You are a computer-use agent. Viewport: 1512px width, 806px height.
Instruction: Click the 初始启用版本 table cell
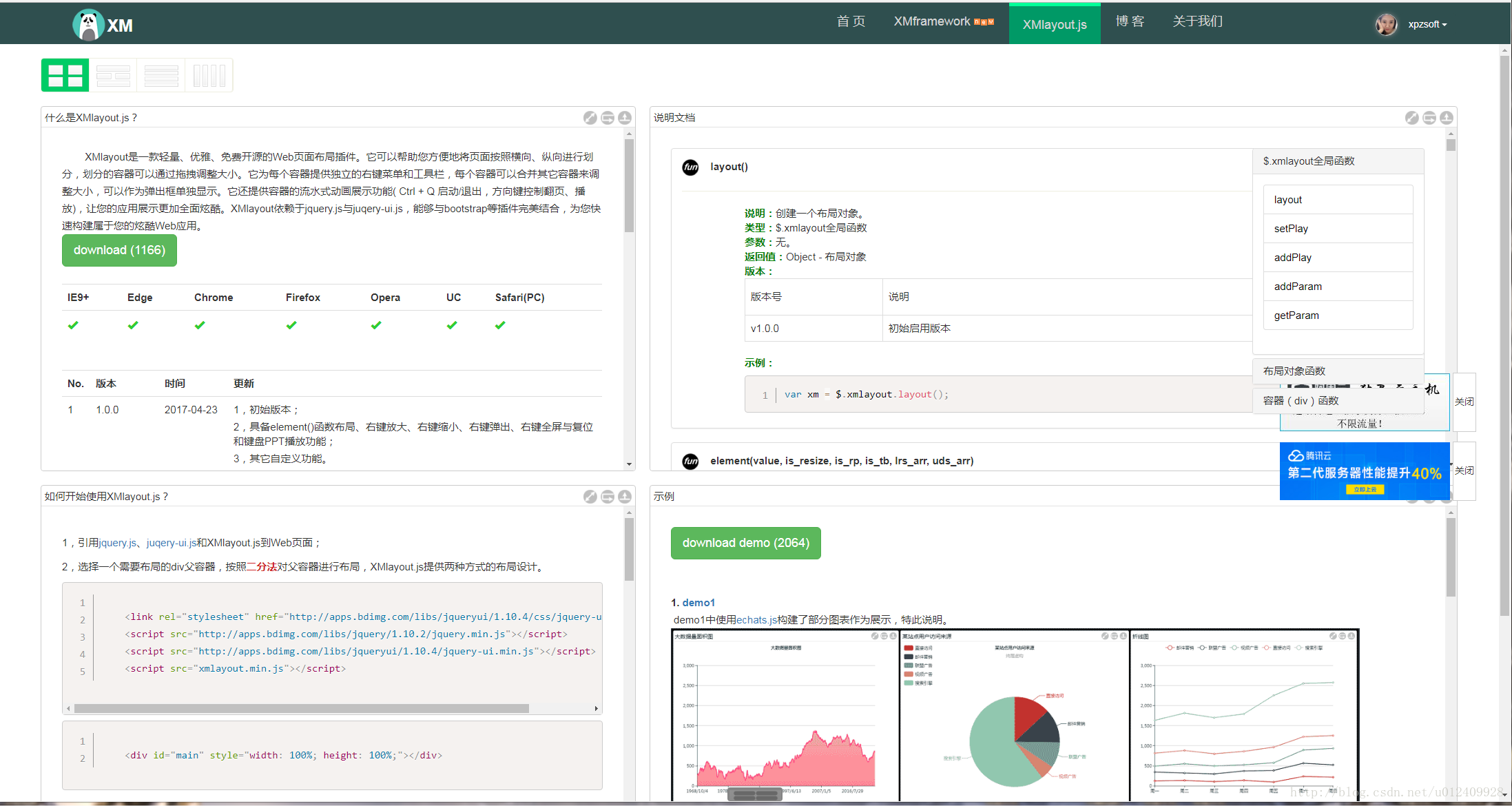(1066, 329)
